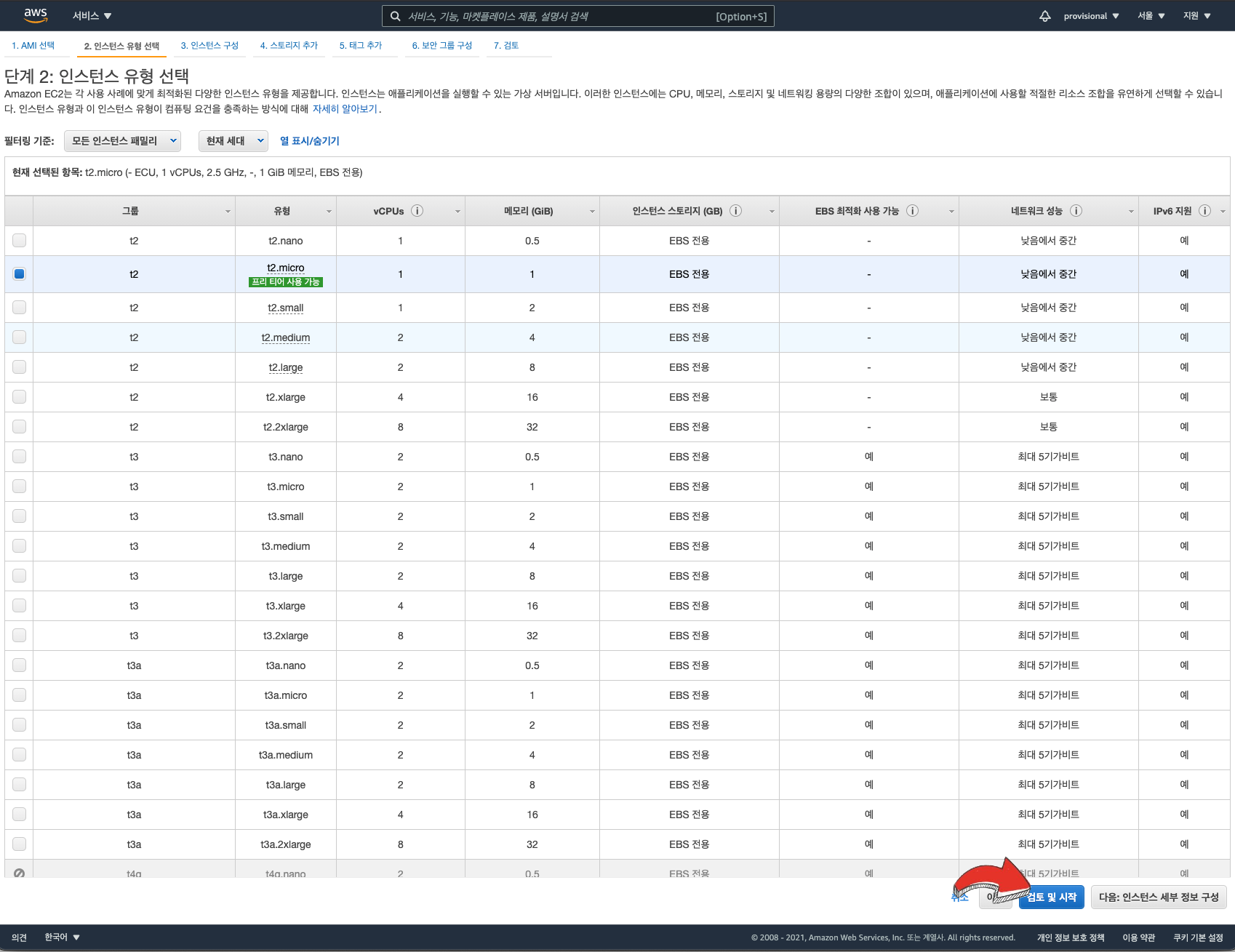Click the Review and Launch button

1052,897
